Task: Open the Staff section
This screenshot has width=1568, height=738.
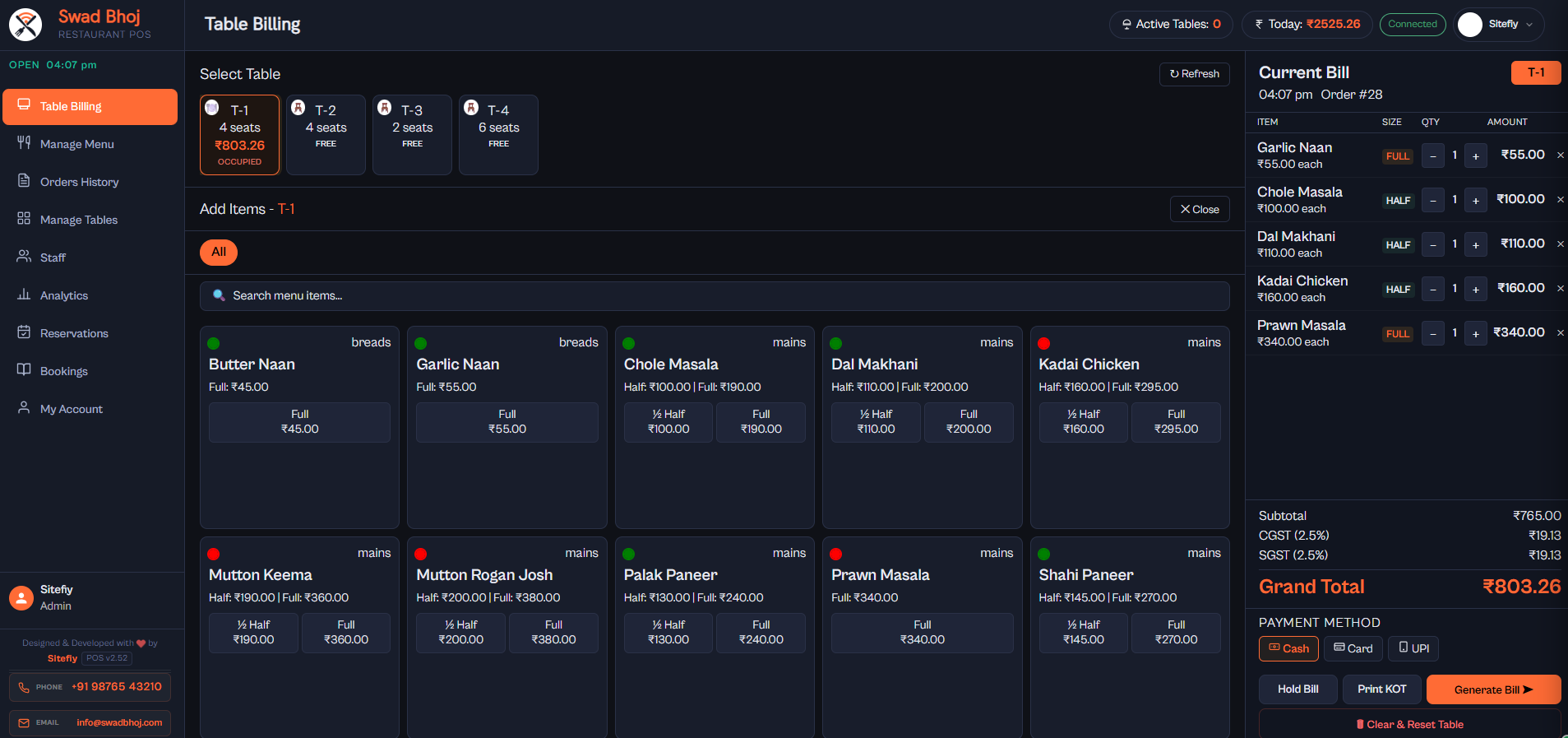Action: pos(53,258)
